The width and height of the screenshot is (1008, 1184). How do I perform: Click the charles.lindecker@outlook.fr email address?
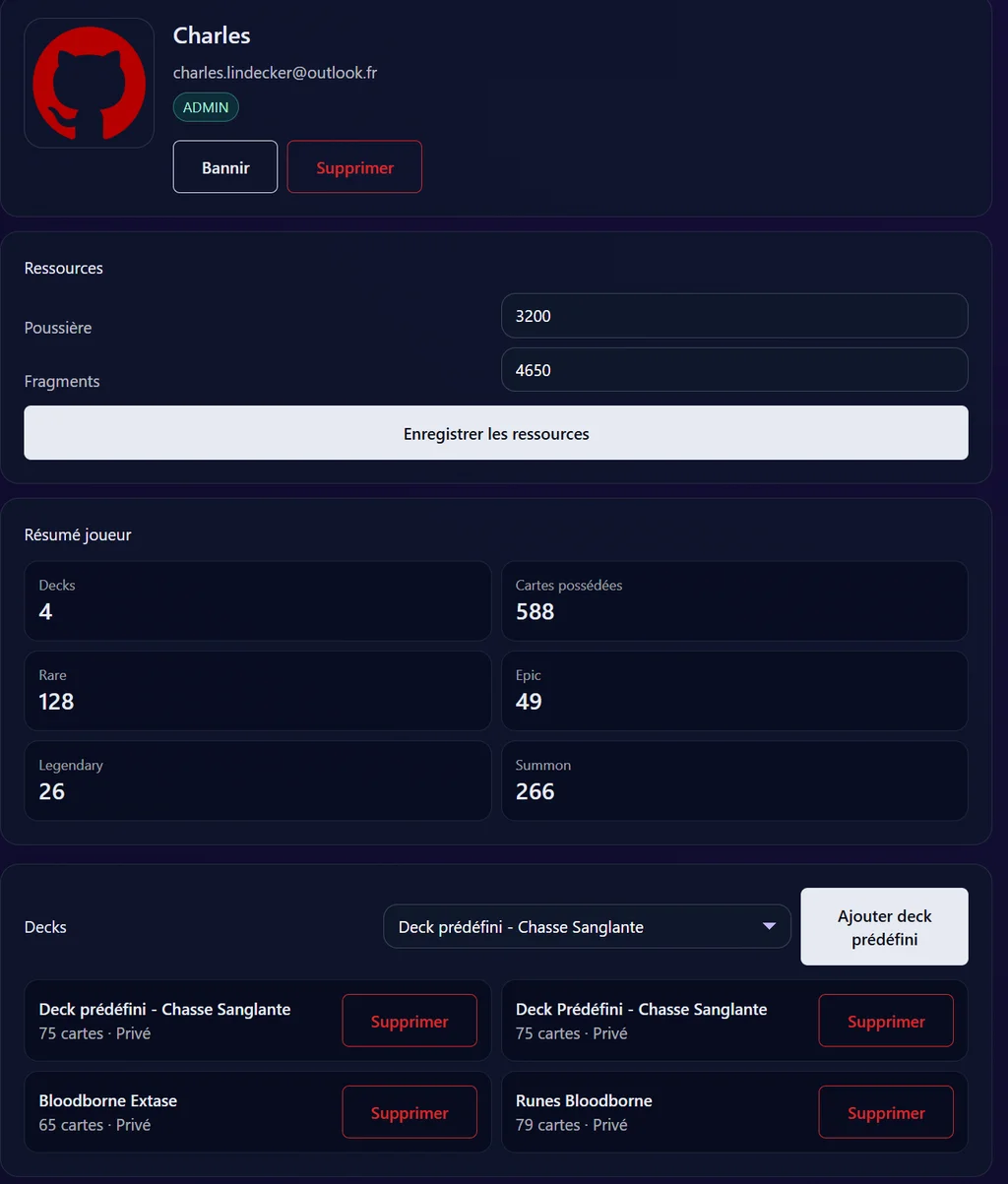click(275, 73)
